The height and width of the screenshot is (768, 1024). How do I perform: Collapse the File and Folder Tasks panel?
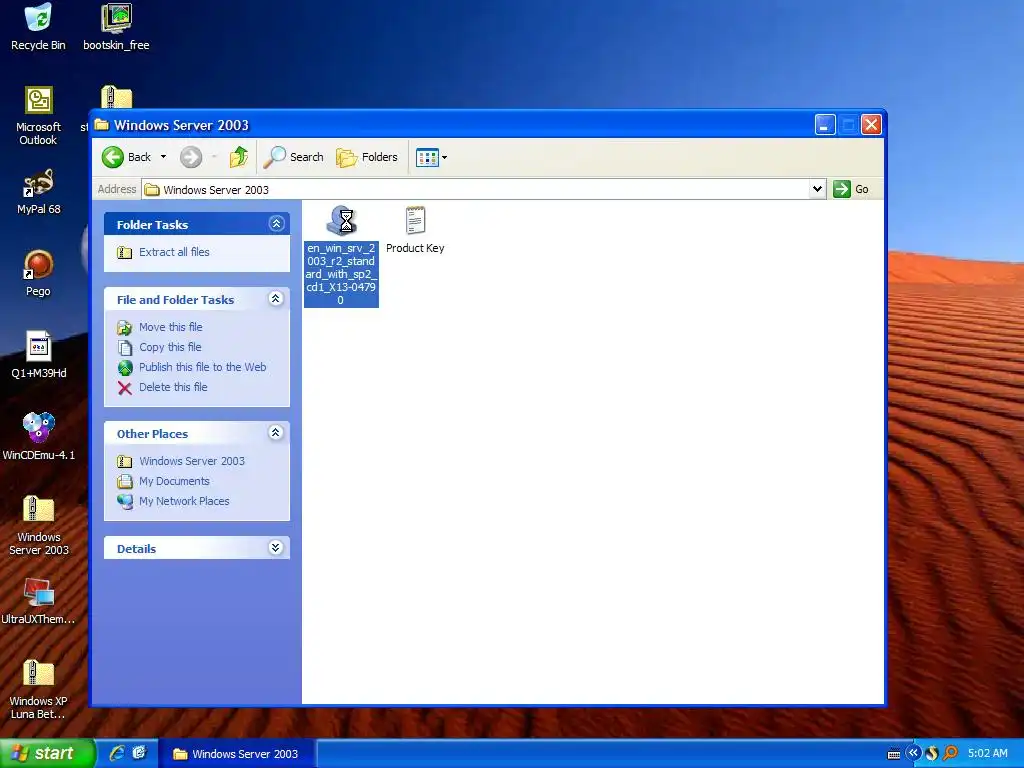pos(276,298)
